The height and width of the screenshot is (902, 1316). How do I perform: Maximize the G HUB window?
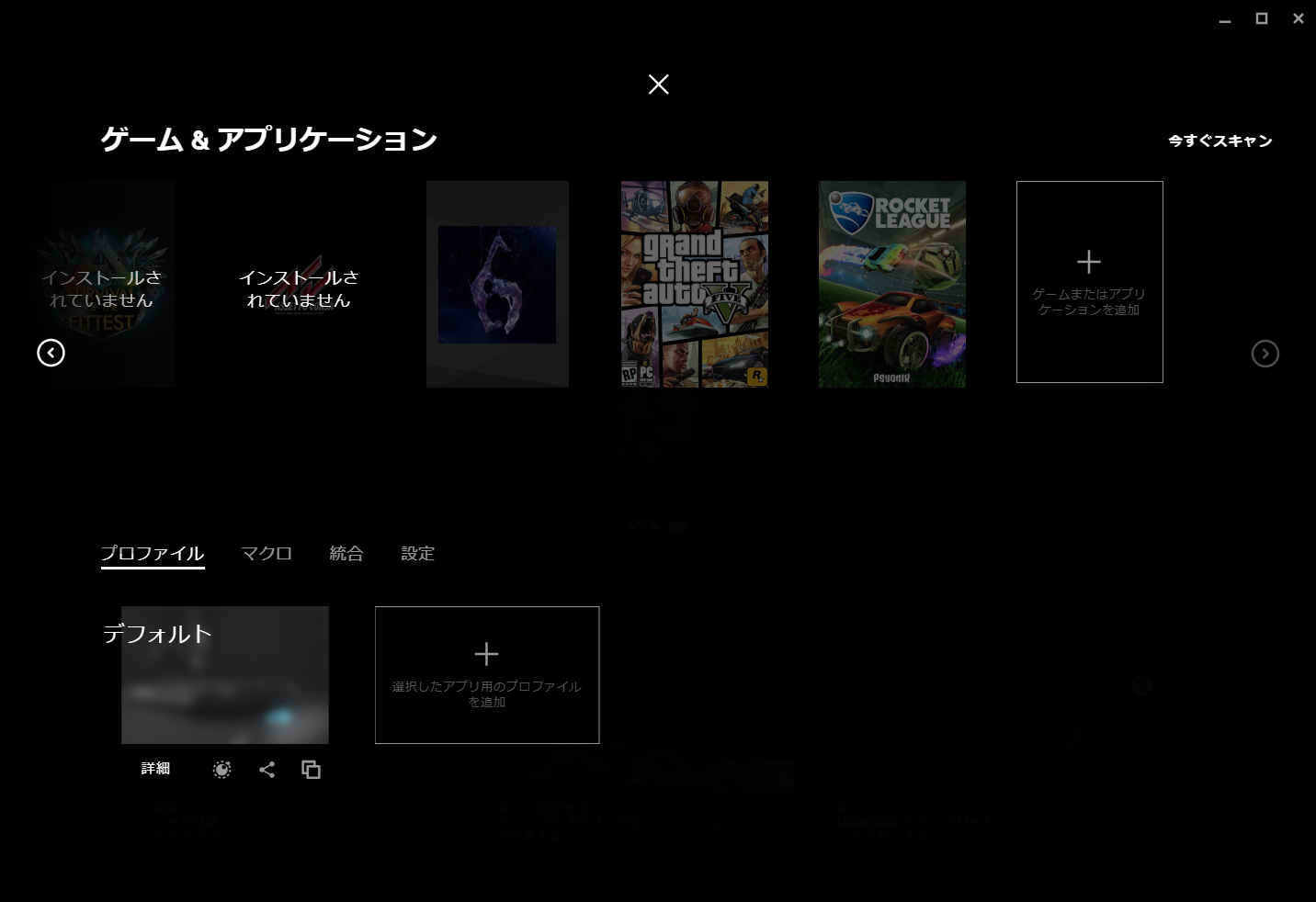(x=1262, y=18)
